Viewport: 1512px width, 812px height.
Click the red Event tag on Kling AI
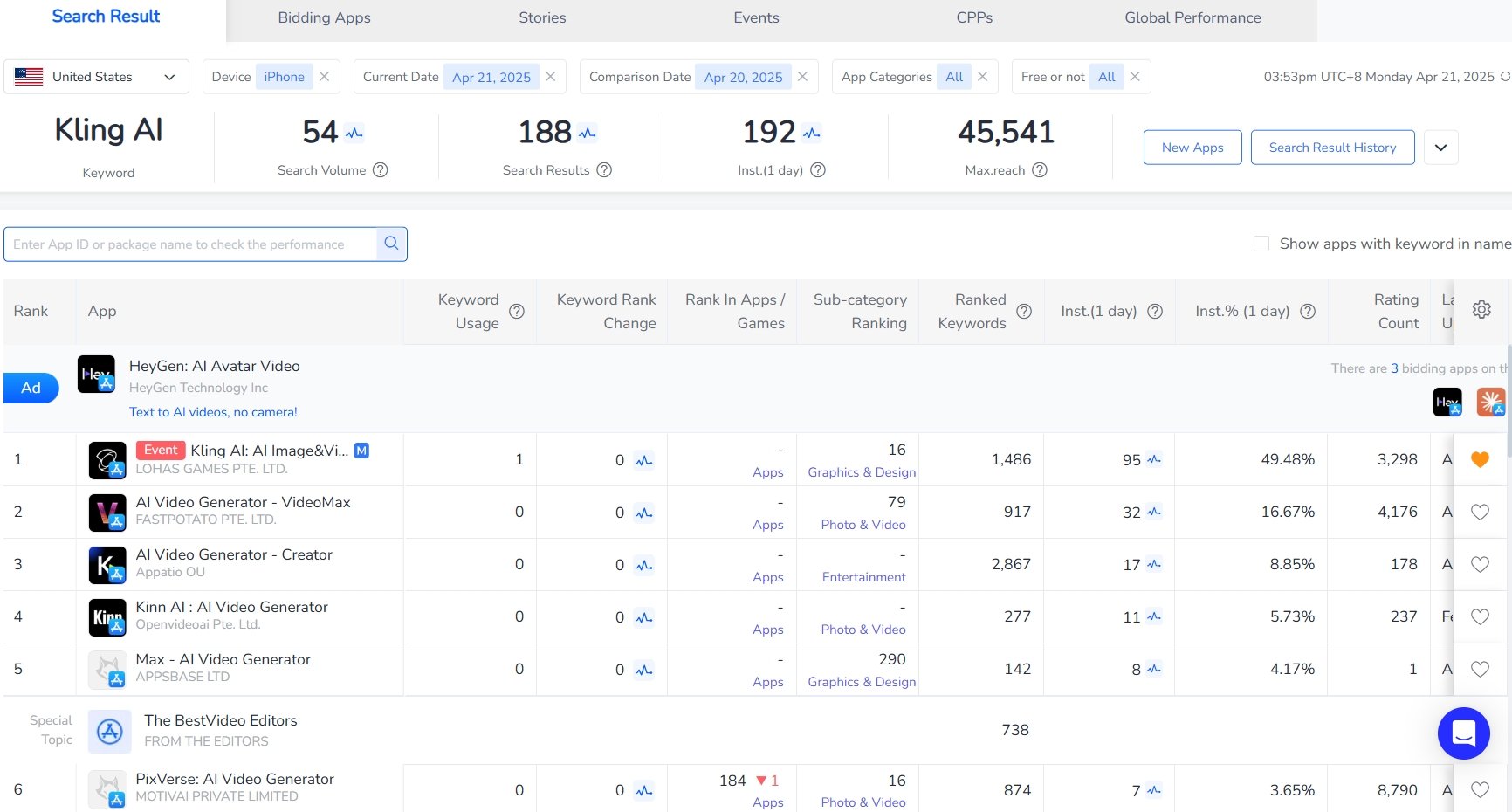tap(161, 451)
